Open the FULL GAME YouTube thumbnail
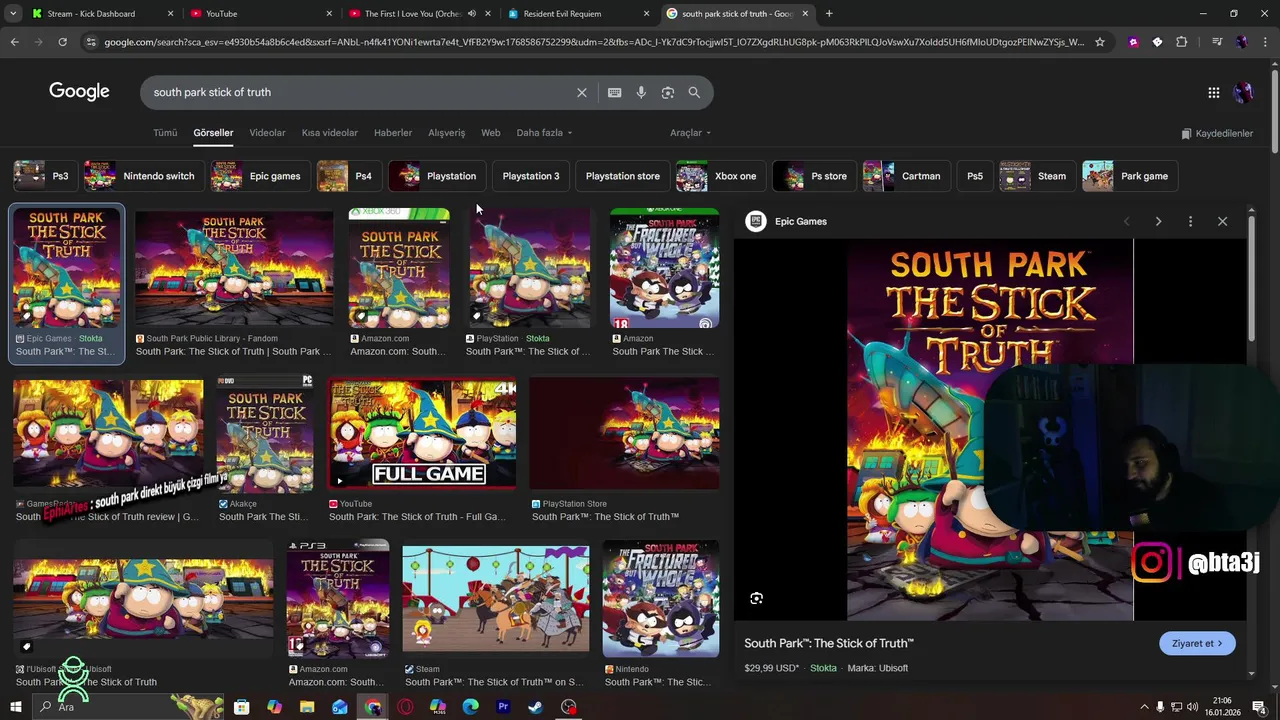The width and height of the screenshot is (1280, 720). coord(423,434)
